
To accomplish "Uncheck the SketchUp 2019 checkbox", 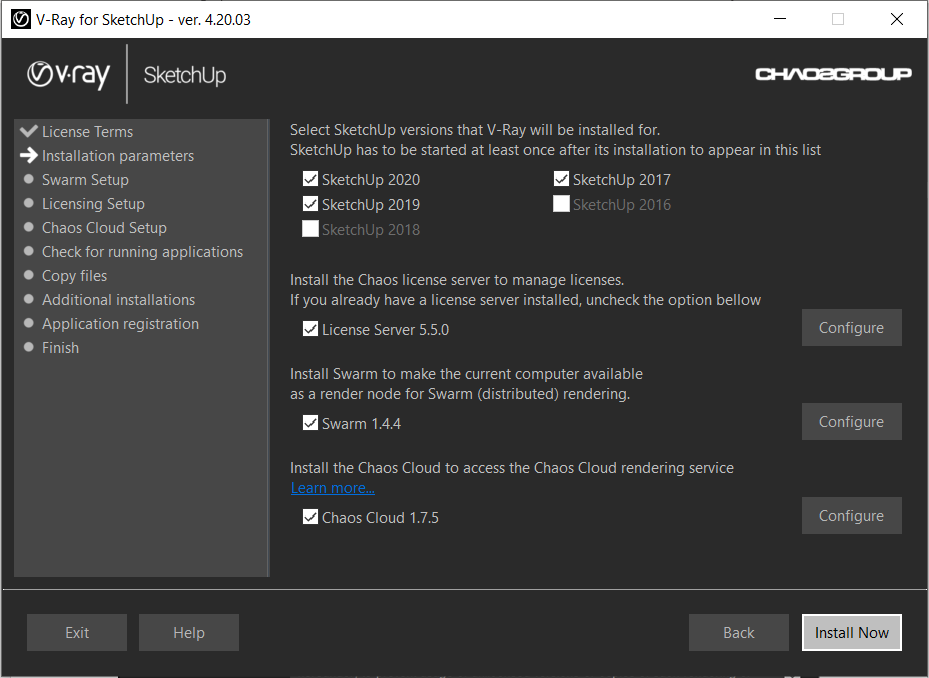I will (310, 204).
